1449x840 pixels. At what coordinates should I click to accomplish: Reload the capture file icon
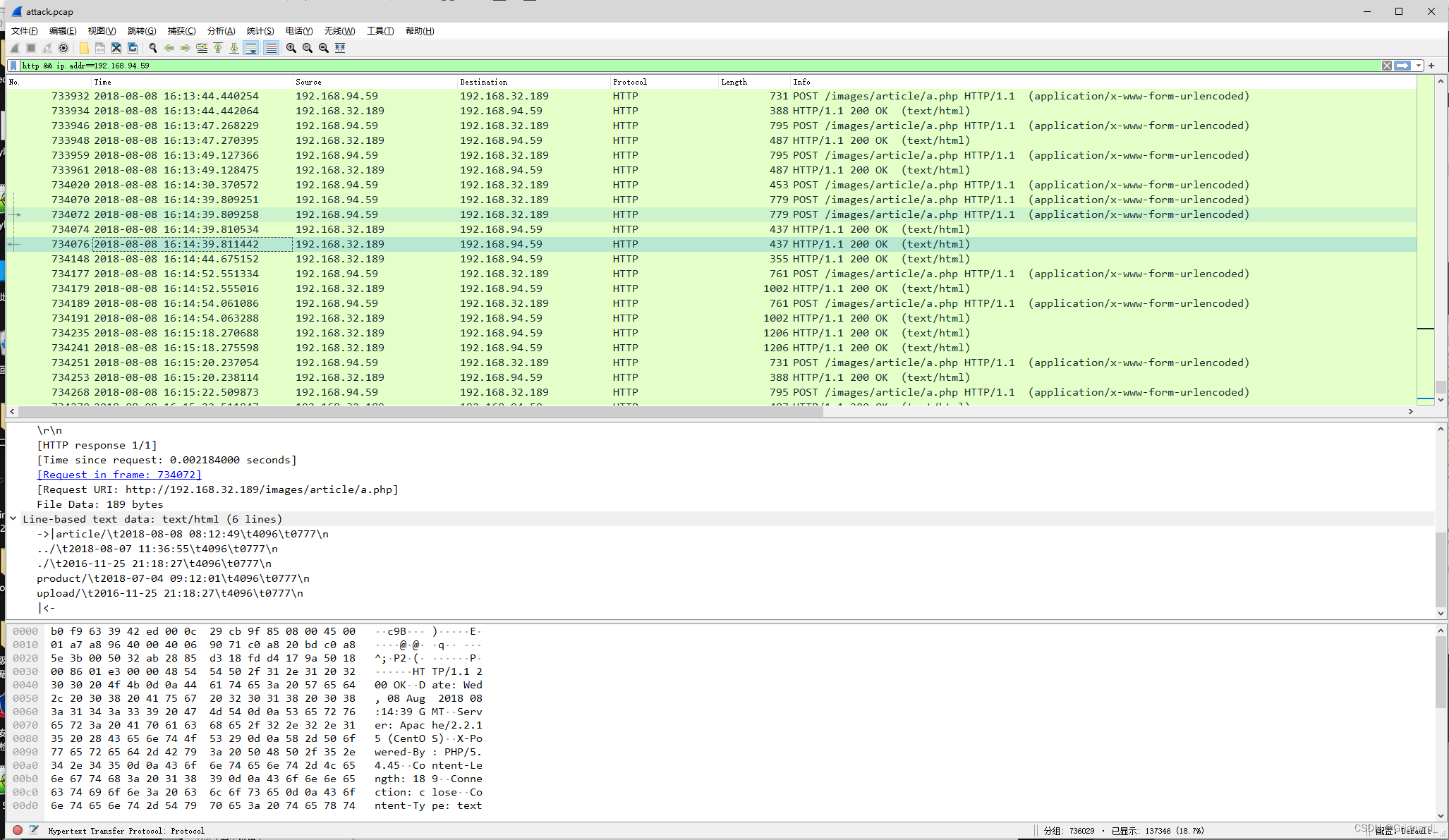point(133,48)
